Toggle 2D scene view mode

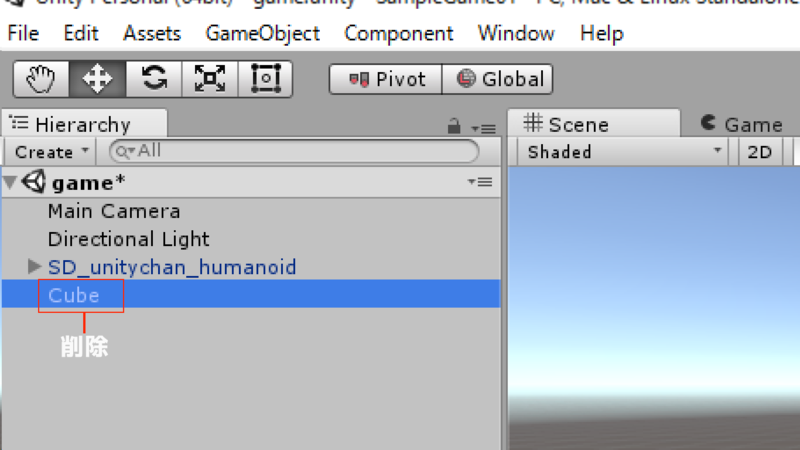click(759, 152)
